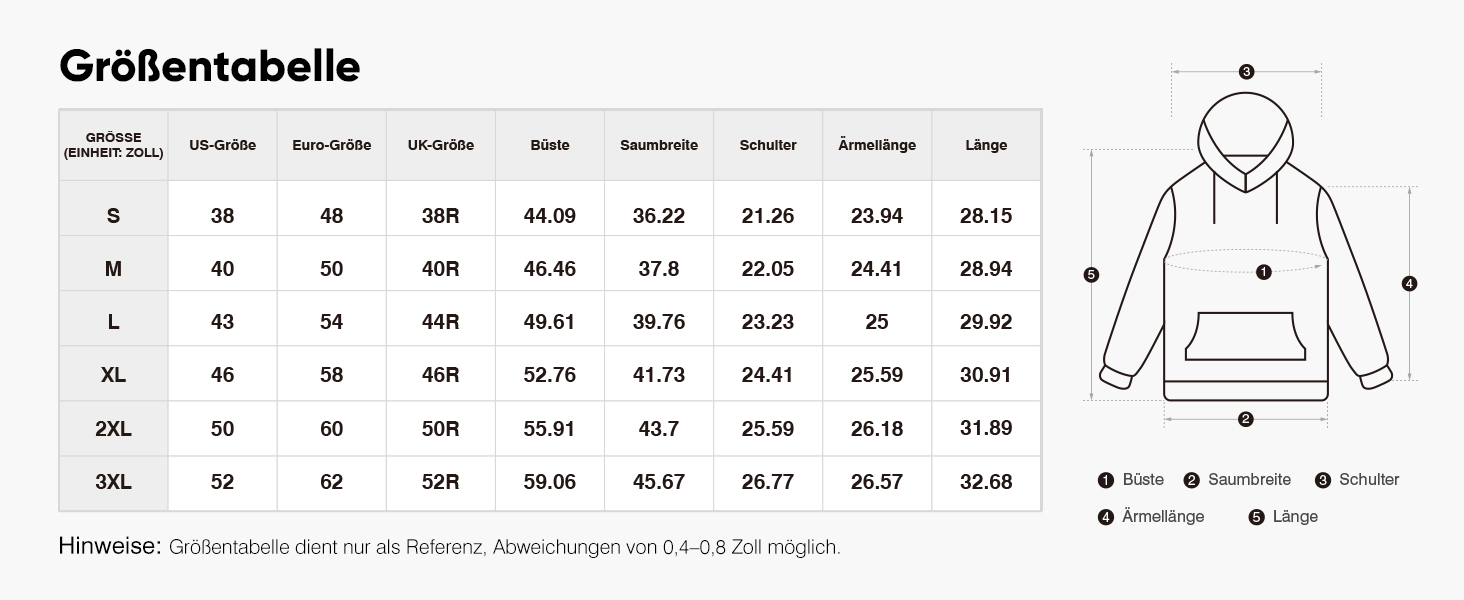Click the Büste marker 1 on hoodie diagram
The image size is (1464, 600).
pyautogui.click(x=1263, y=272)
